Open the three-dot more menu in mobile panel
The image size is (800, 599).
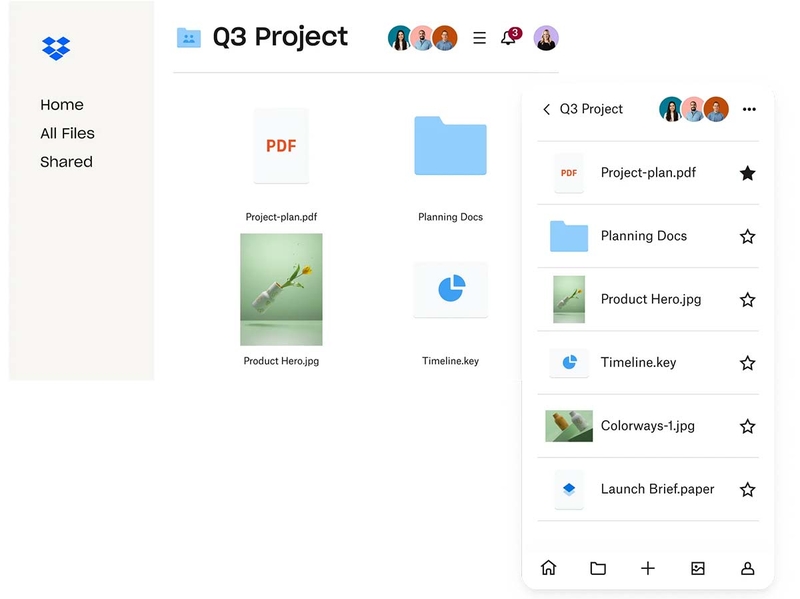(x=749, y=109)
